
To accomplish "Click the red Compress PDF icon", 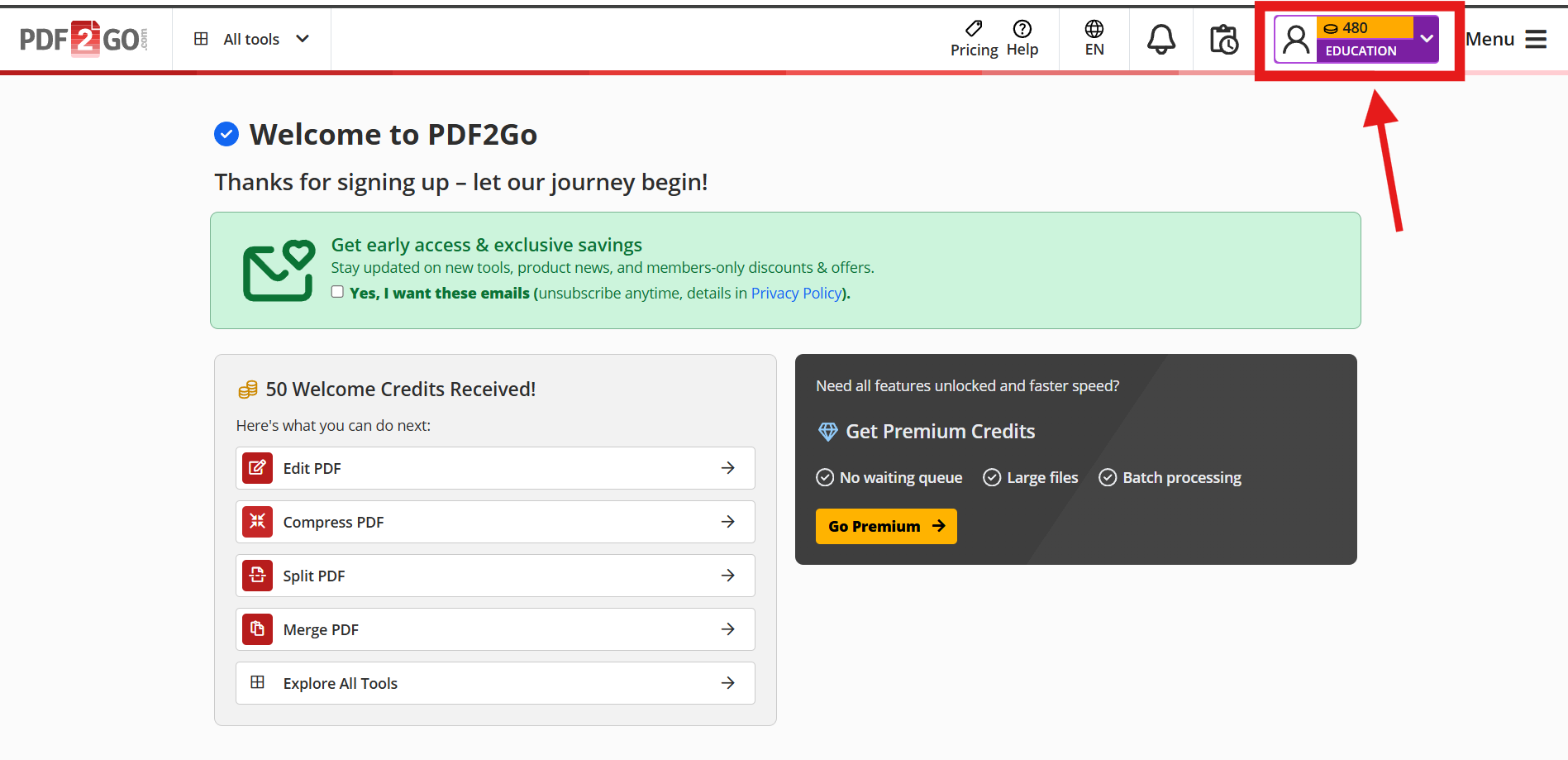I will 257,522.
